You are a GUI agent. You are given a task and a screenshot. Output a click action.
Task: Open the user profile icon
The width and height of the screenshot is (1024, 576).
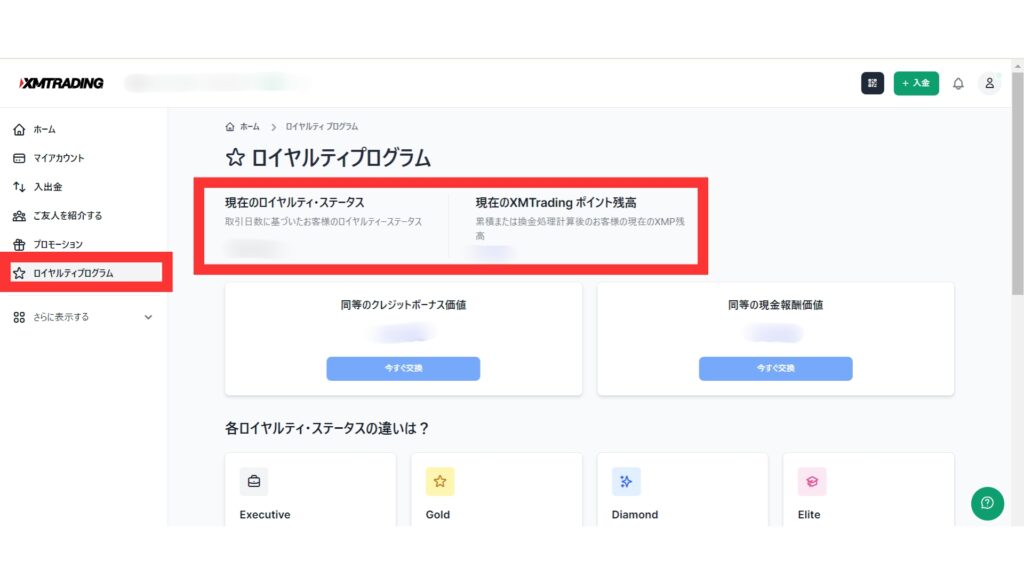(989, 83)
